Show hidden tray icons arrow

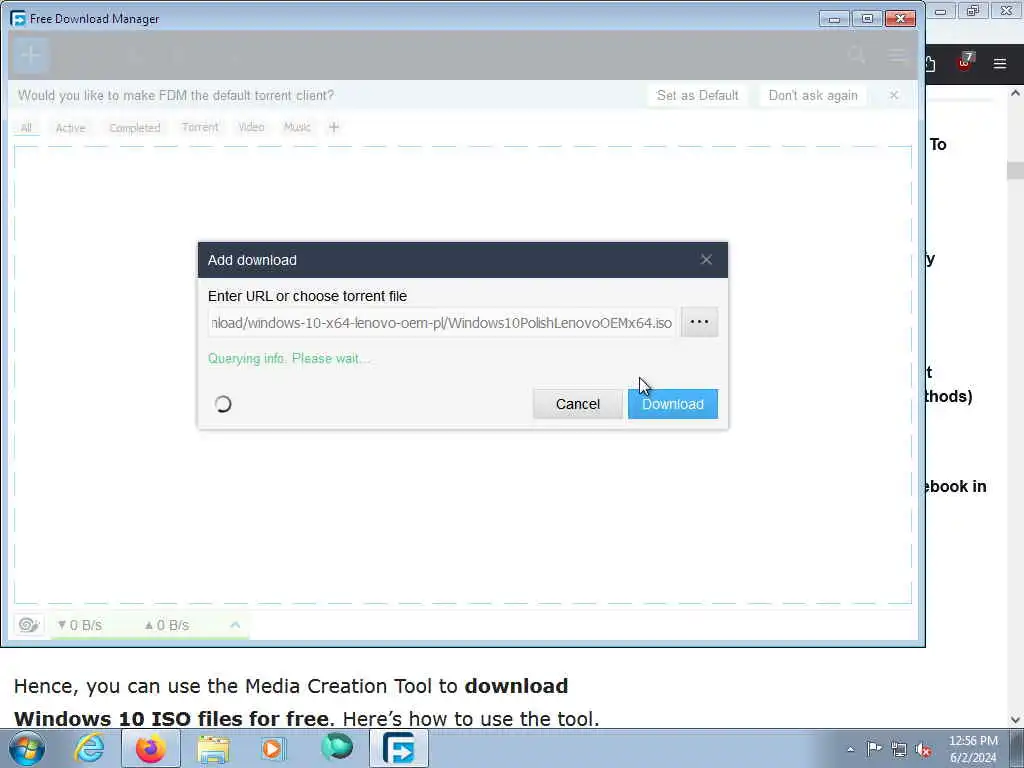(850, 750)
